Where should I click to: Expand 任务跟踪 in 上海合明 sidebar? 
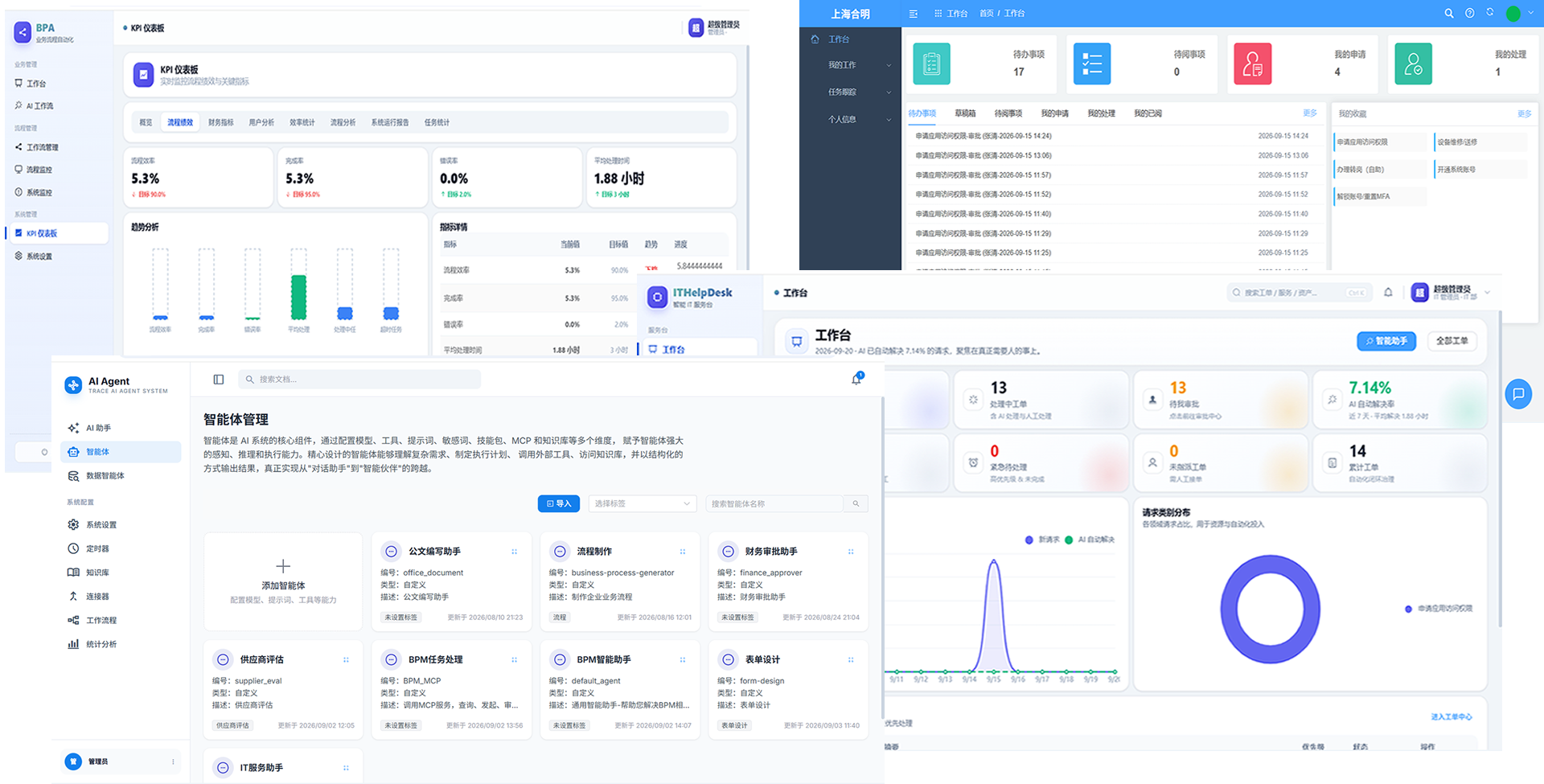850,92
